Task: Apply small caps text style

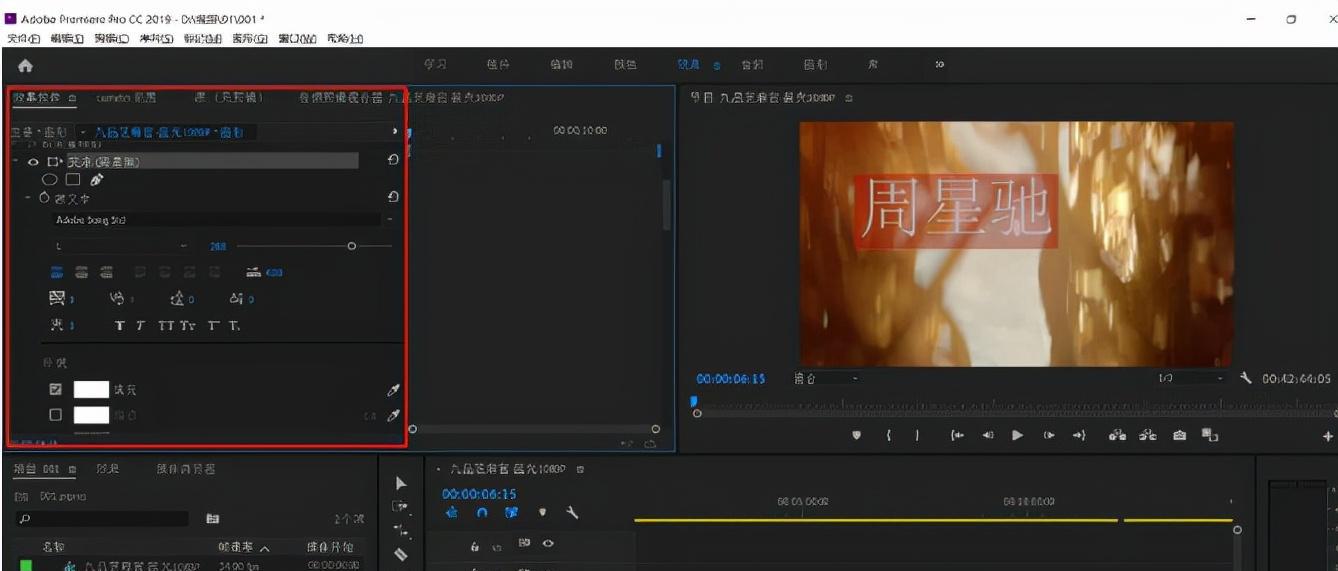Action: pyautogui.click(x=189, y=325)
